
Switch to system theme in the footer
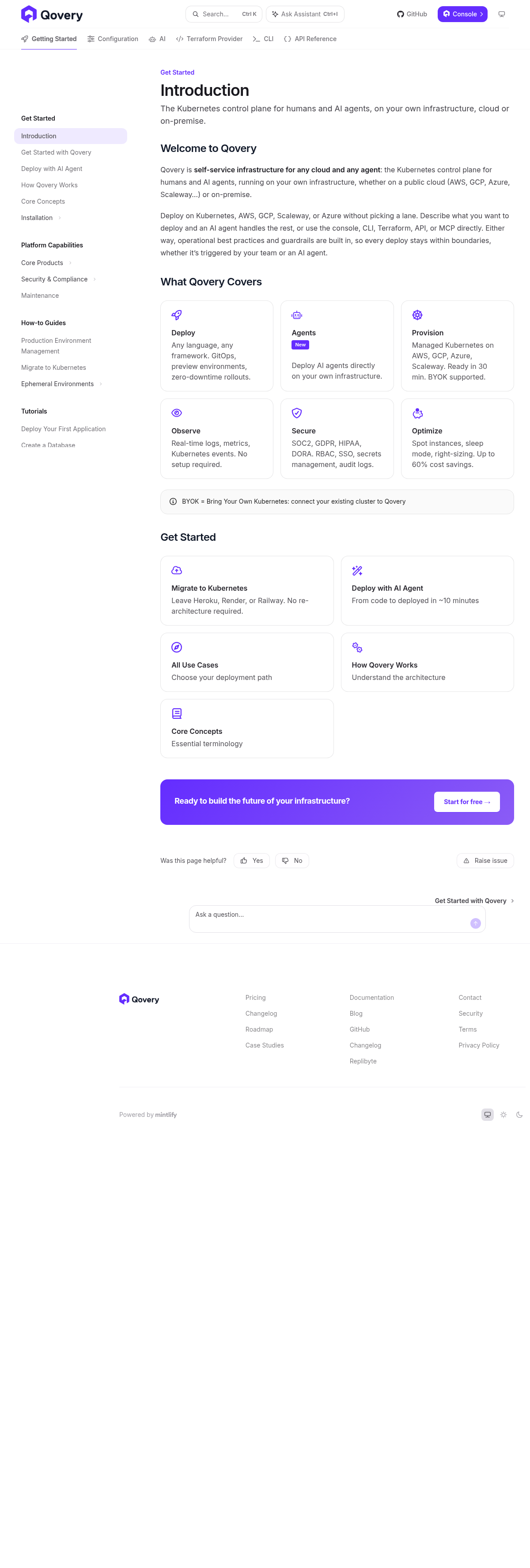pos(488,1115)
